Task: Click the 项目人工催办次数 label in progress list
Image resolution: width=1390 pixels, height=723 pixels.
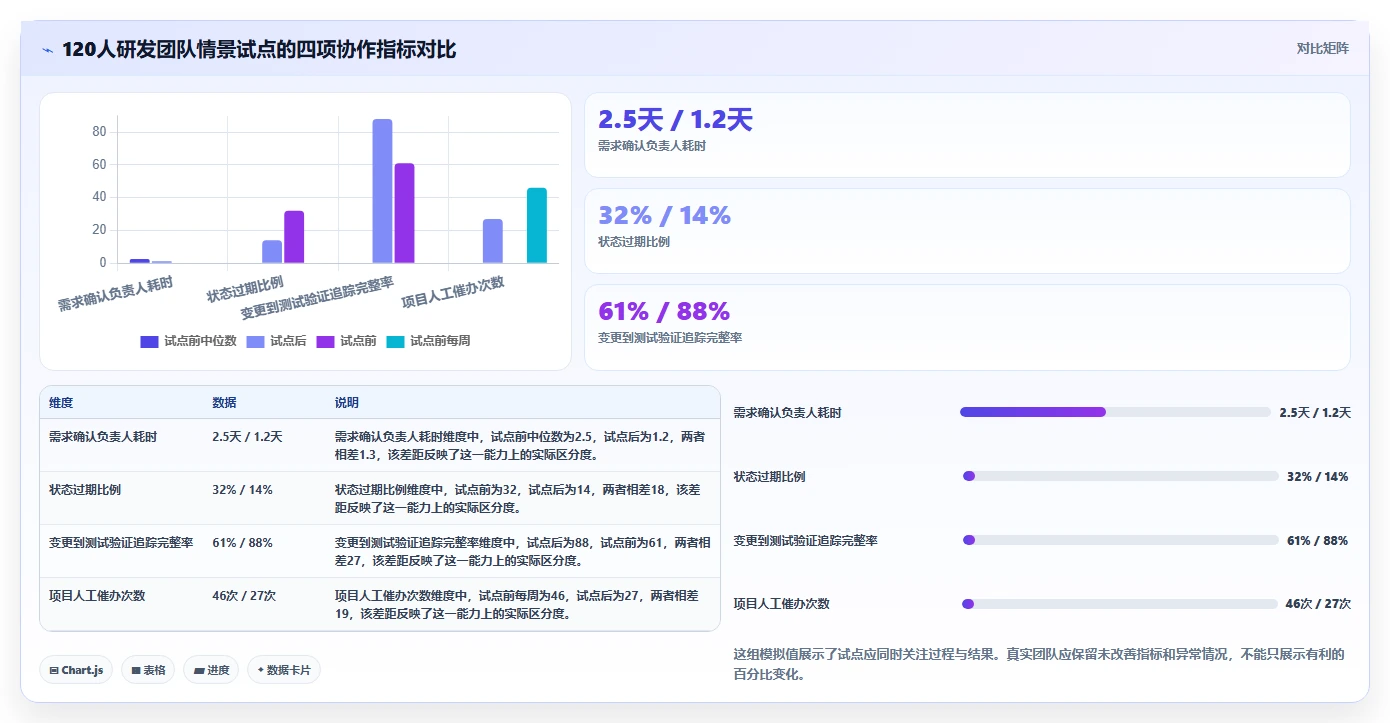Action: pos(782,604)
